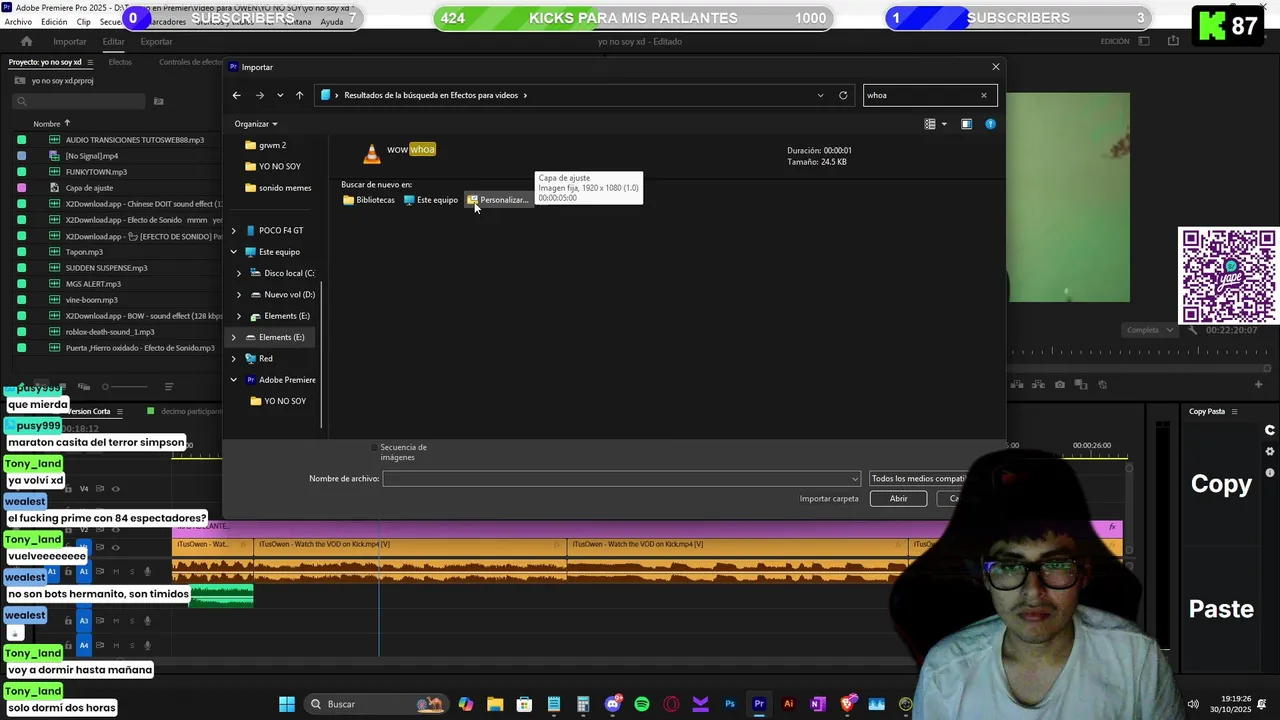
Task: Toggle the preview pane icon
Action: (x=966, y=124)
